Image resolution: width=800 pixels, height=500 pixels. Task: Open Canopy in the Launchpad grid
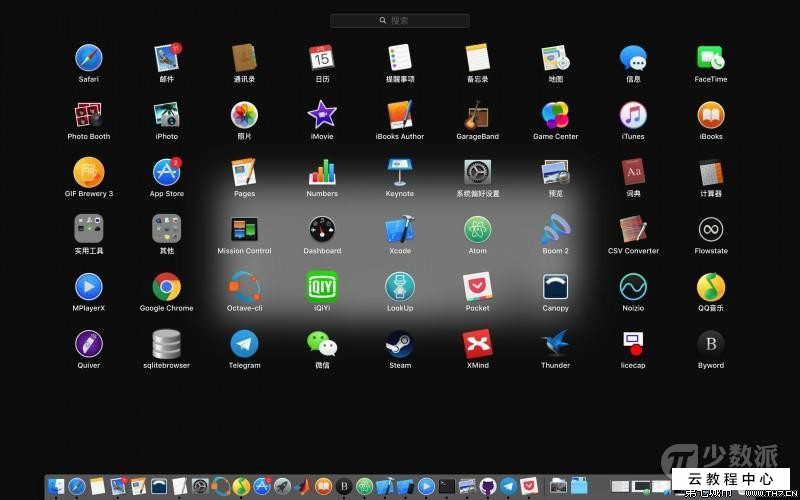coord(556,286)
